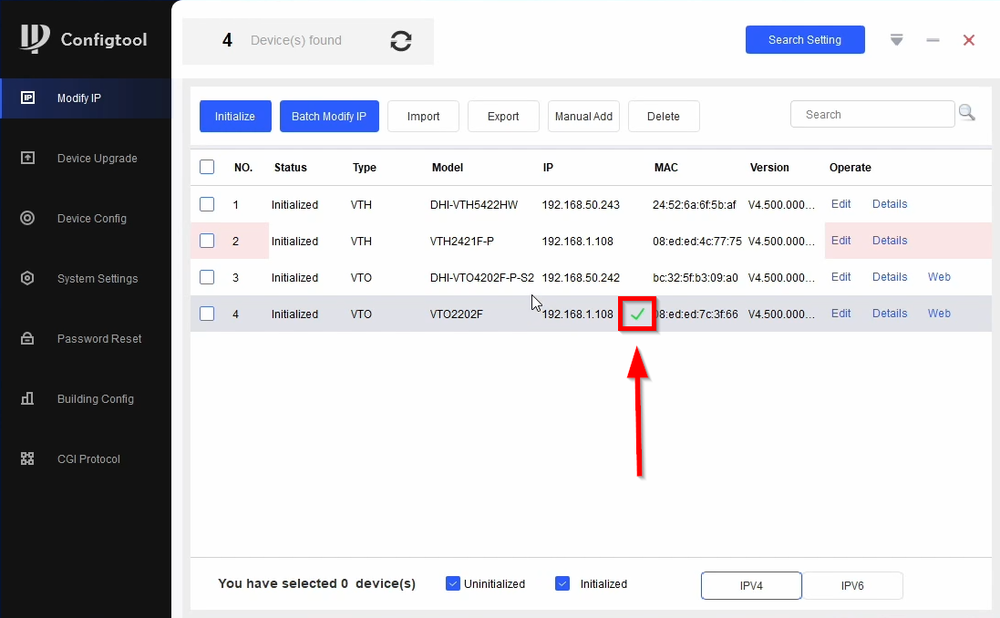Viewport: 1000px width, 618px height.
Task: Open the Building Config section
Action: [x=85, y=398]
